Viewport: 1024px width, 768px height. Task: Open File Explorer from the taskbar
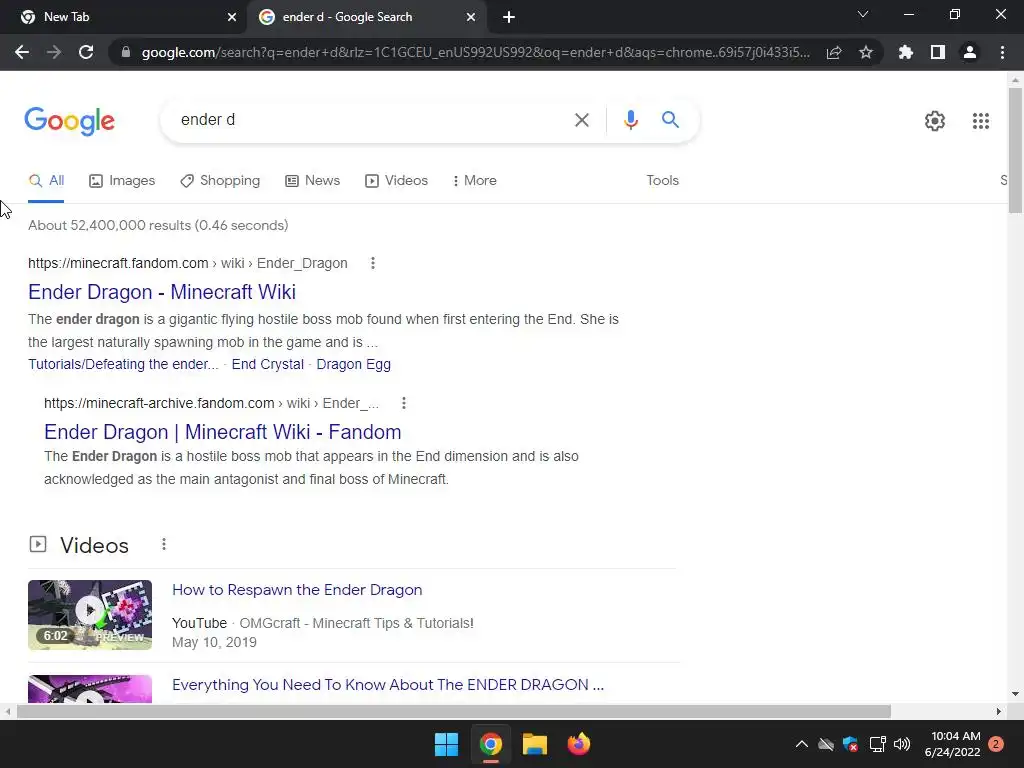[534, 744]
